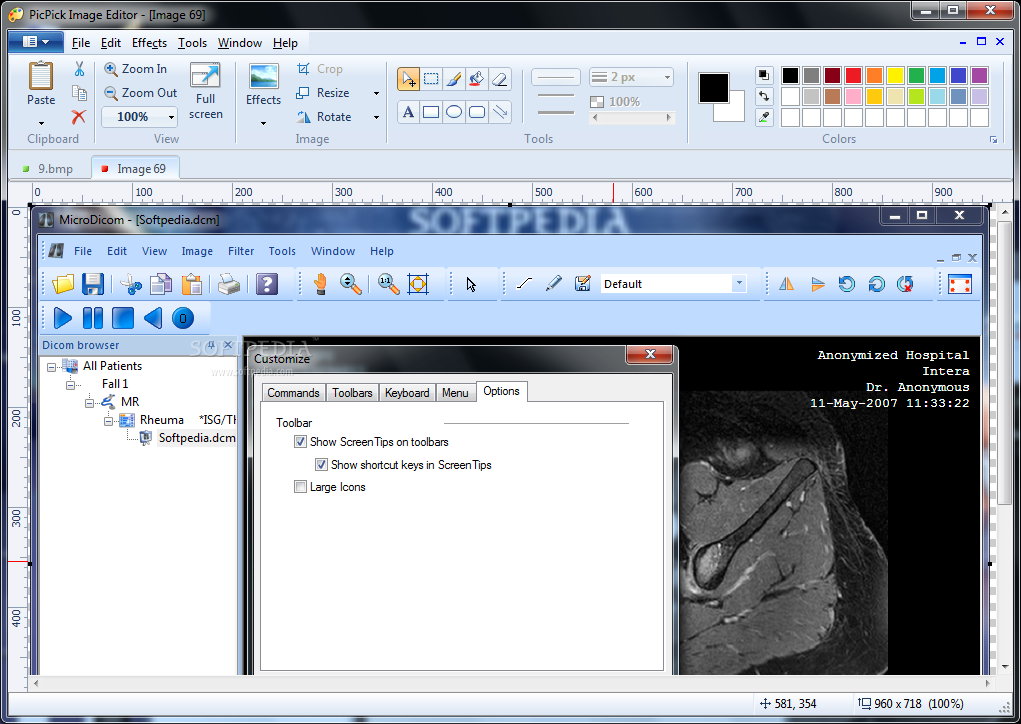This screenshot has height=724, width=1021.
Task: Select the Ellipse shape tool
Action: point(454,112)
